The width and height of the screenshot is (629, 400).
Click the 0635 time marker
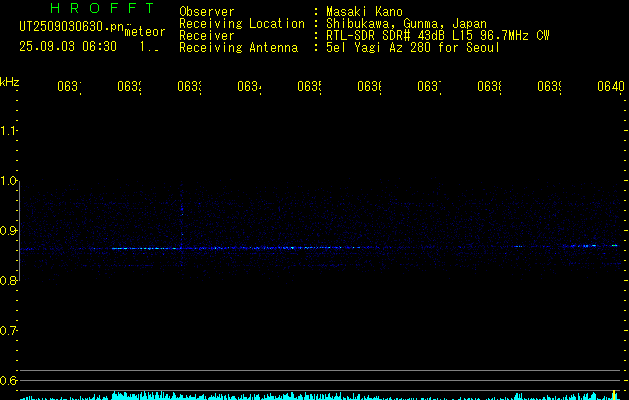(309, 86)
